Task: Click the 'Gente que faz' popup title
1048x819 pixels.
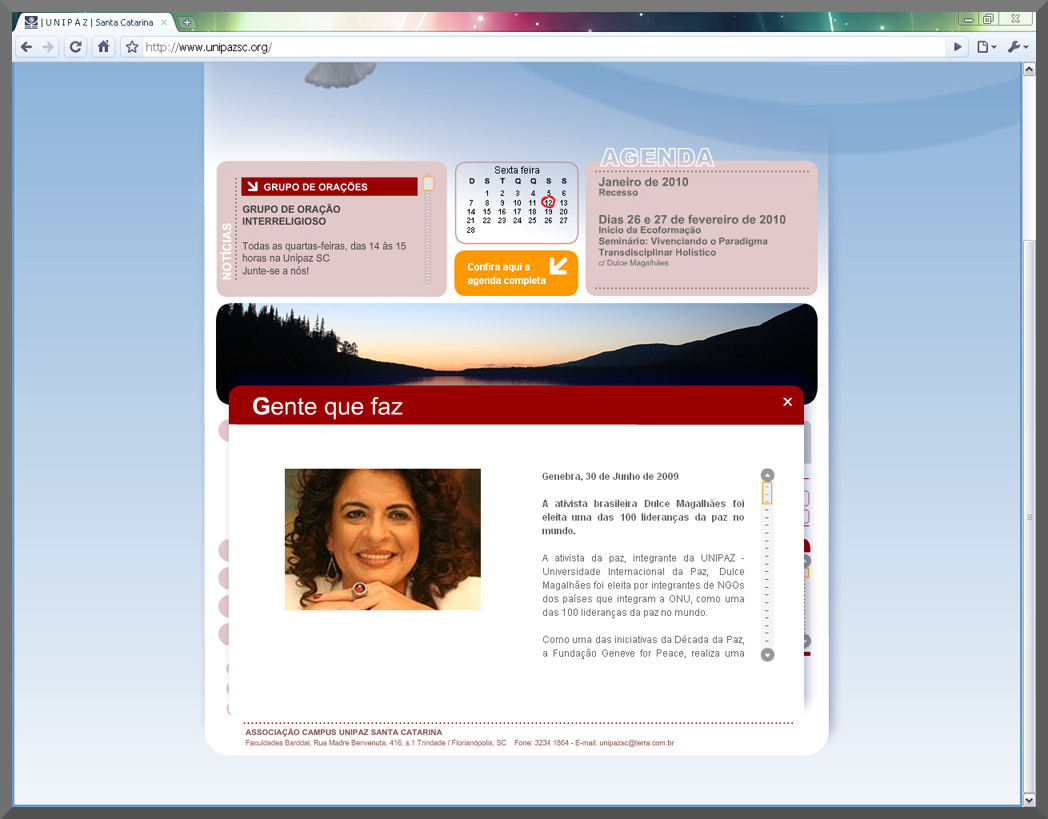Action: [328, 406]
